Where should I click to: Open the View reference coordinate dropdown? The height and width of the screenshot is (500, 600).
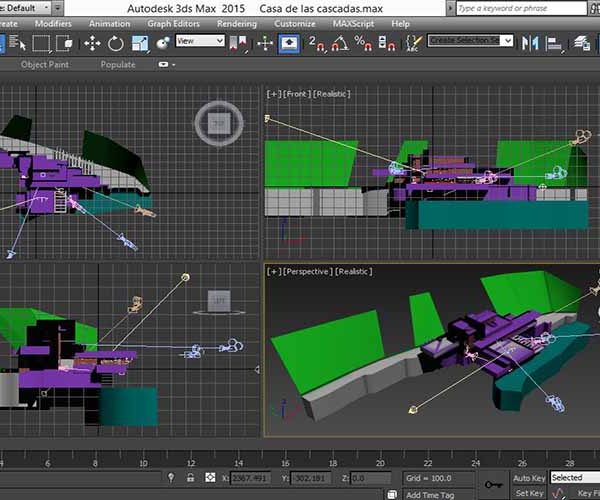coord(200,41)
